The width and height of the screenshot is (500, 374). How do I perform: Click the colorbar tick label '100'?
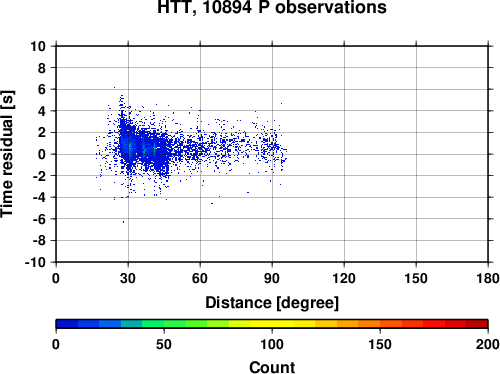272,344
